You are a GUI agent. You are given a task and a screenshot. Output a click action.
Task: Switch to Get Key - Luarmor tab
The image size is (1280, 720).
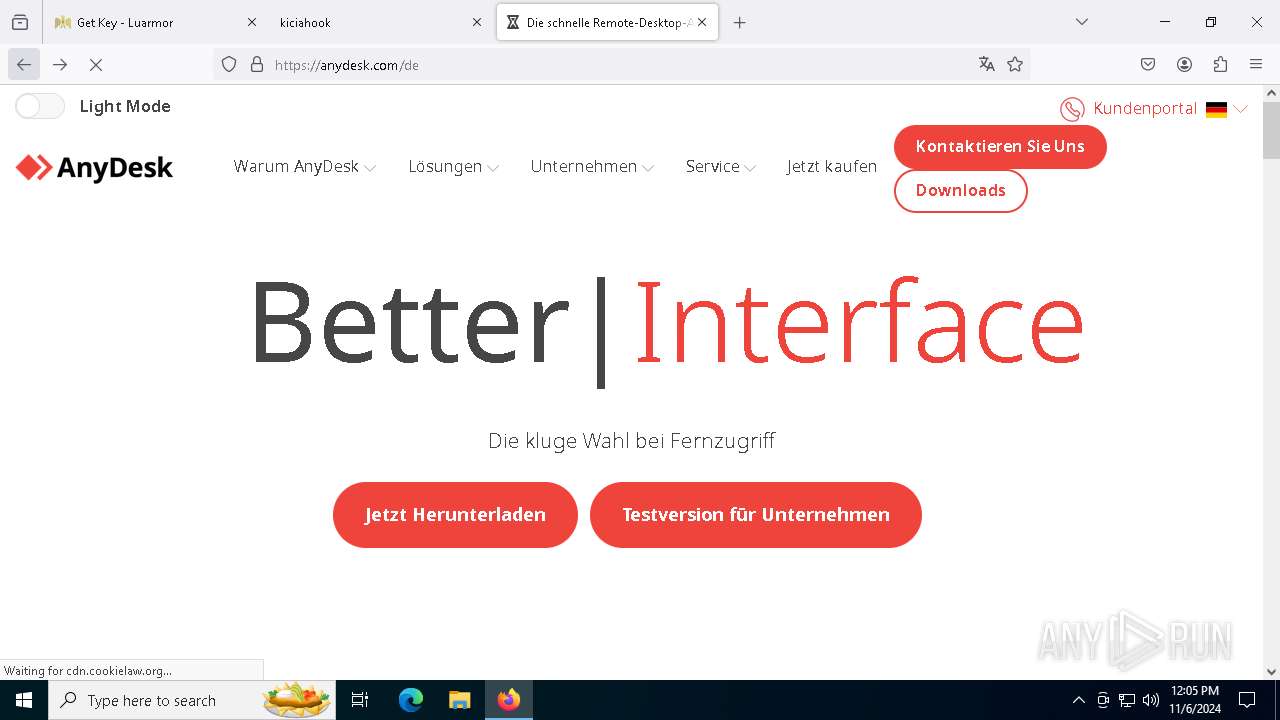(154, 22)
